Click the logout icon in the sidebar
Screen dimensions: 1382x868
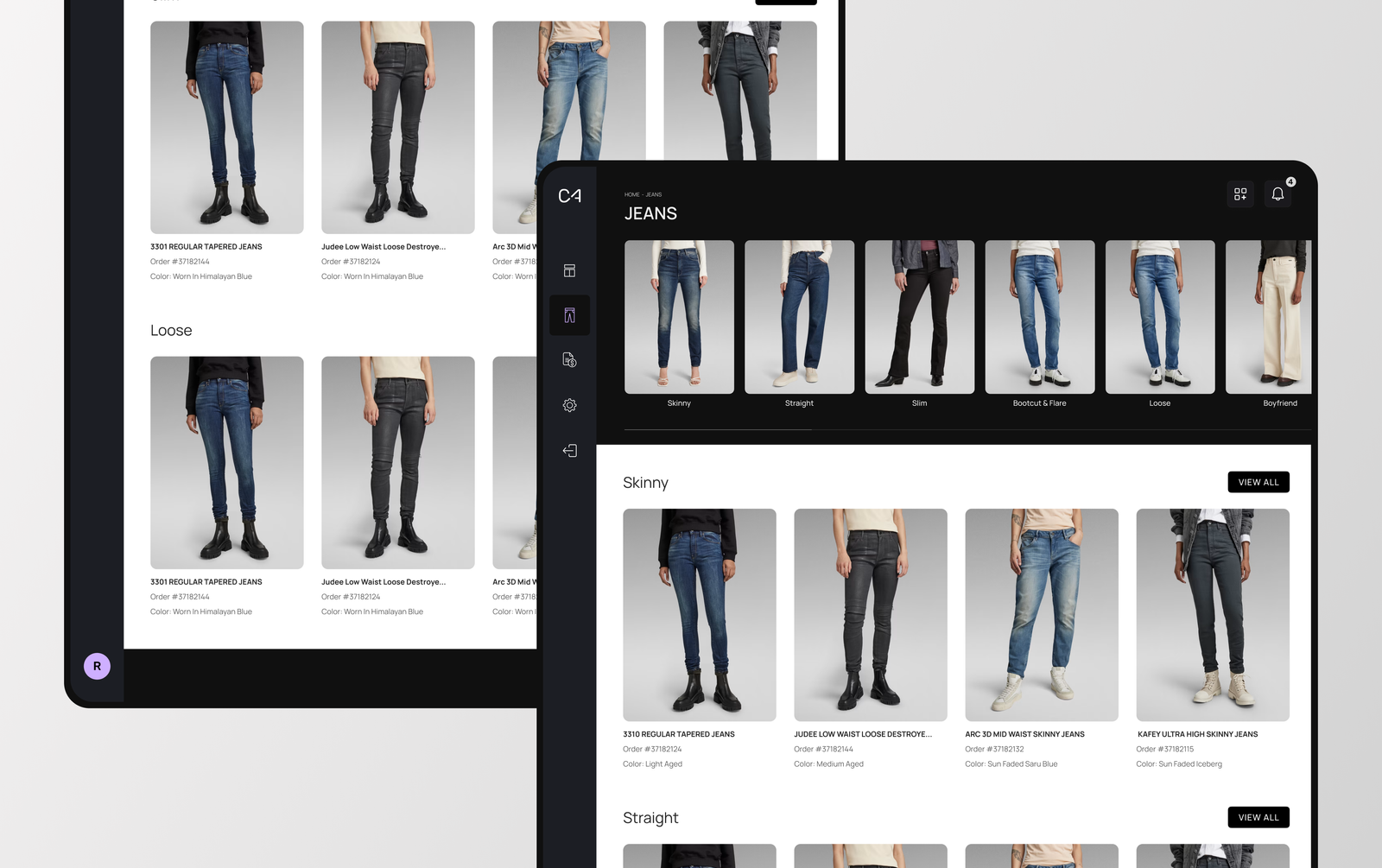(569, 450)
